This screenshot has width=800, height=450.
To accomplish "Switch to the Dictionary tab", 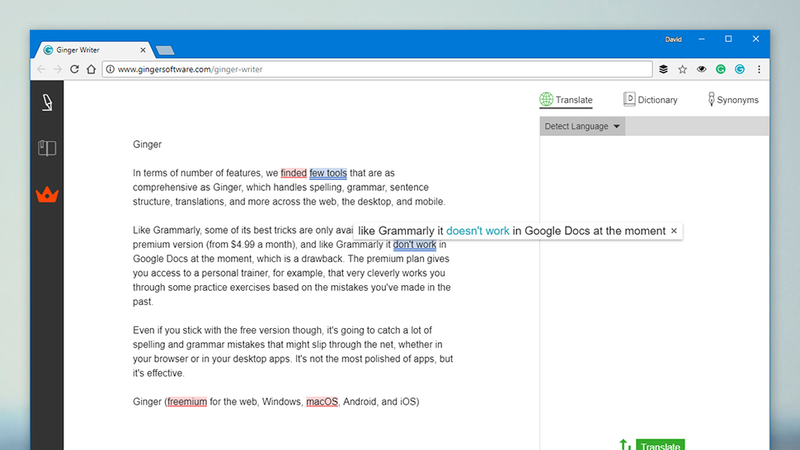I will (x=651, y=99).
